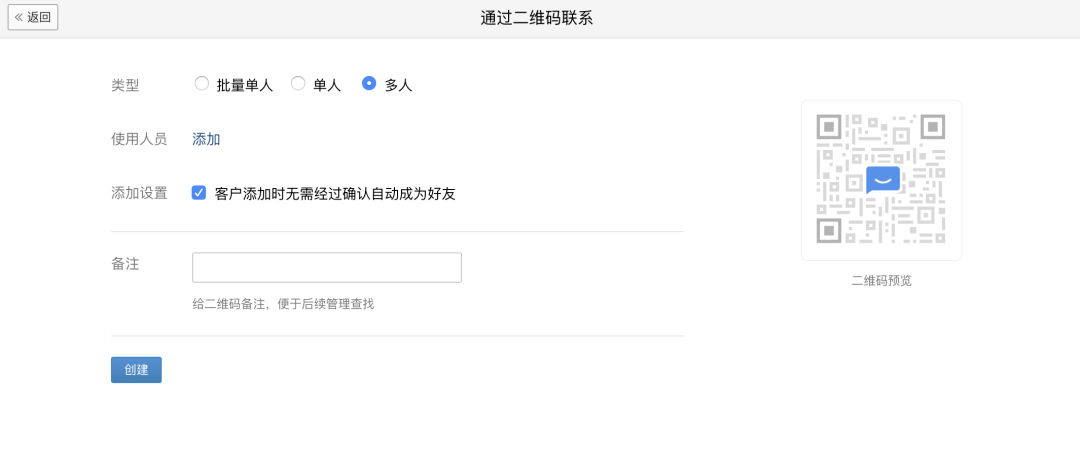Screen dimensions: 1080x449
Task: Click the 返回 button text
Action: point(39,17)
